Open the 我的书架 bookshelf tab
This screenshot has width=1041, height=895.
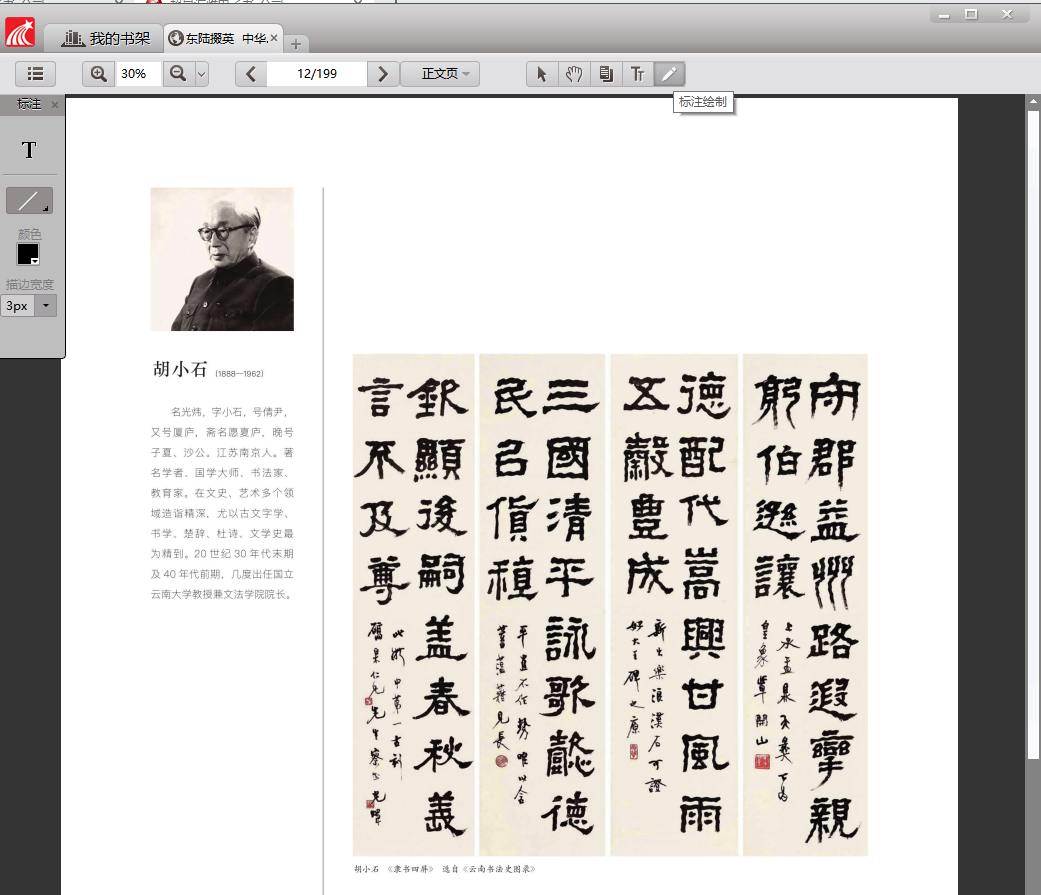click(106, 39)
